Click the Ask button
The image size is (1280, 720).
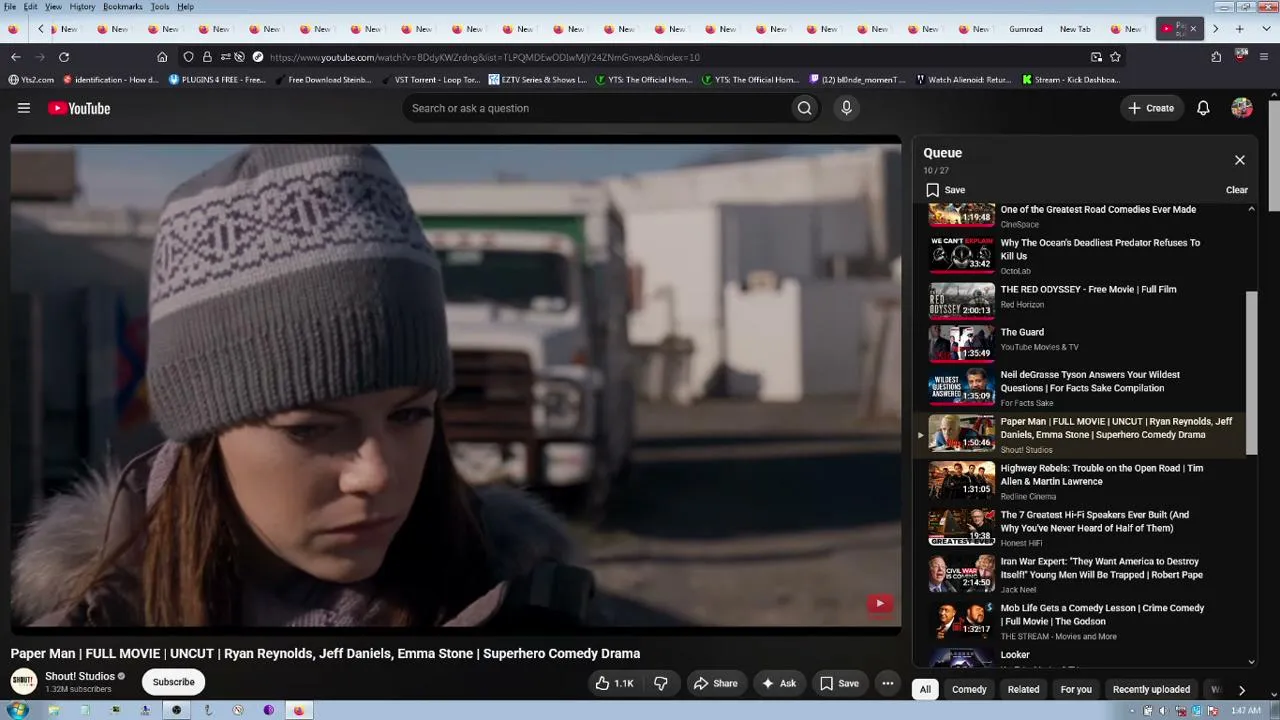pyautogui.click(x=779, y=683)
